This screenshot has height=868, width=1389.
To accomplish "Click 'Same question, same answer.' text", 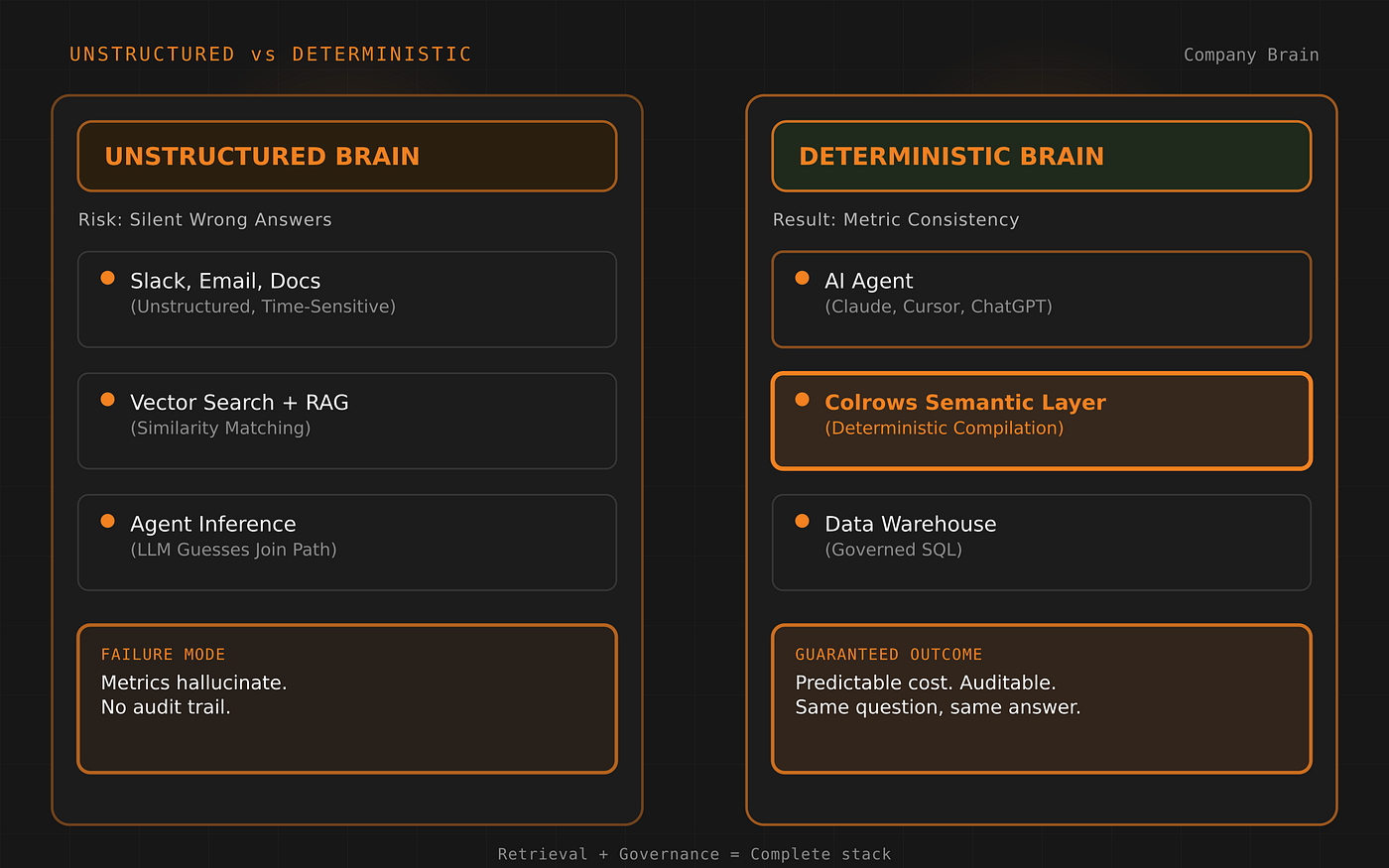I will (x=939, y=707).
